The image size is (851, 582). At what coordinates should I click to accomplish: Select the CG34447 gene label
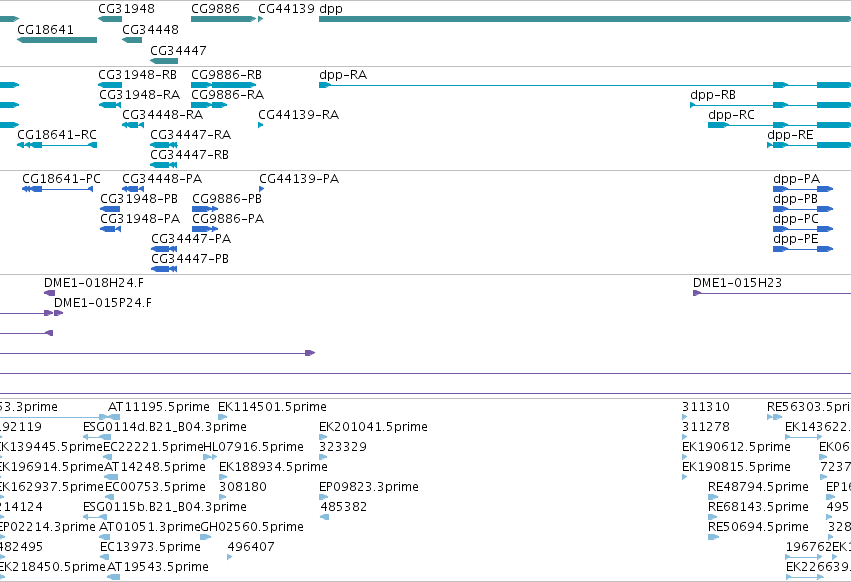point(178,50)
